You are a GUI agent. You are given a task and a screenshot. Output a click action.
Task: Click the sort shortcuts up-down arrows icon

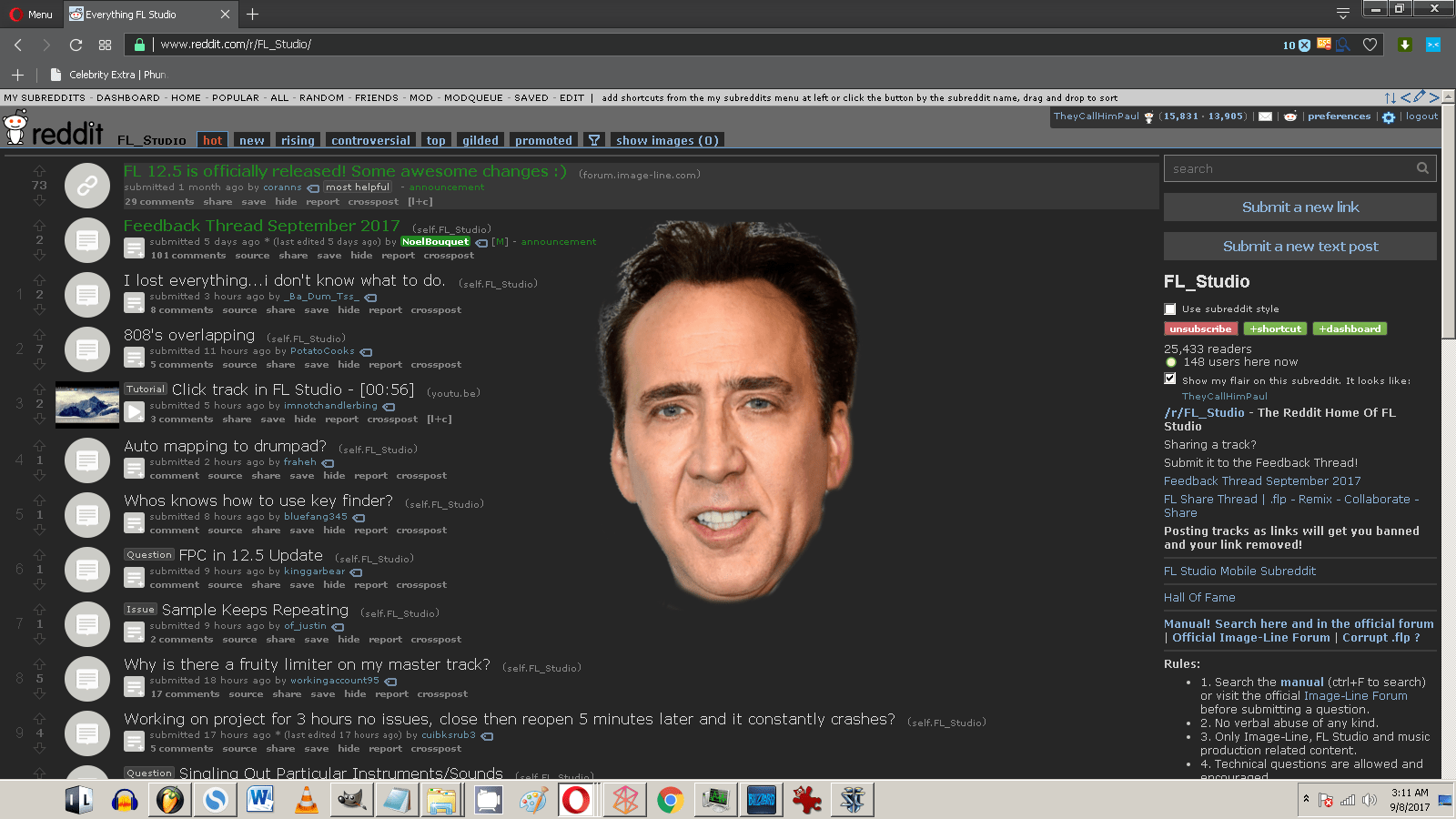pyautogui.click(x=1390, y=97)
